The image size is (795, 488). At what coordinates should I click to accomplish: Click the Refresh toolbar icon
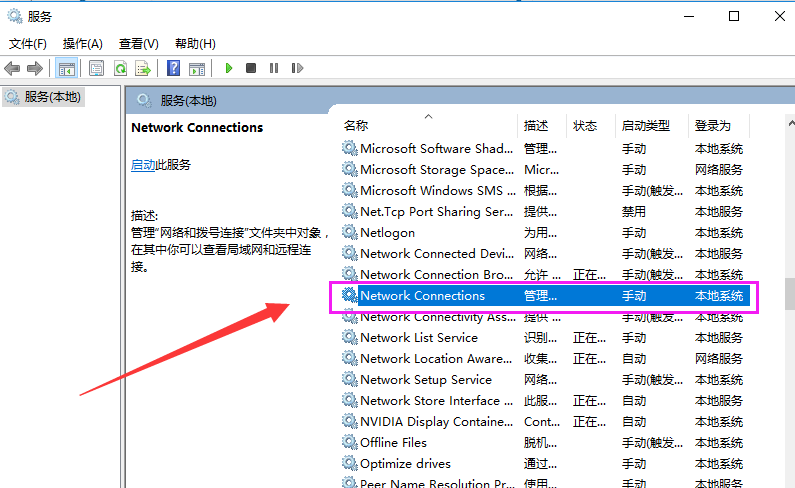120,68
